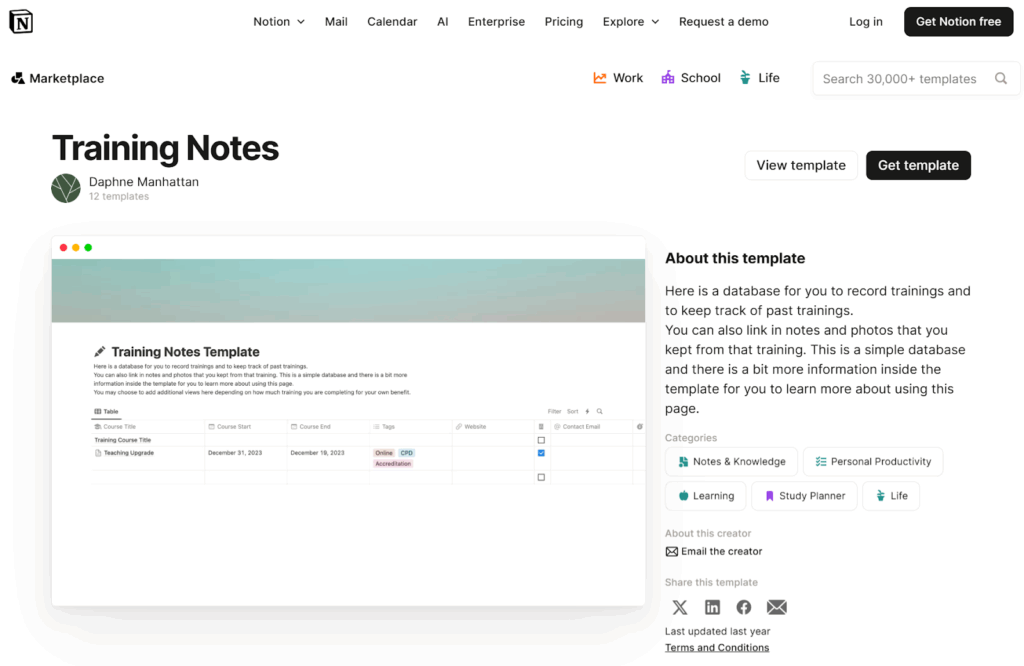This screenshot has height=666, width=1024.
Task: Click the Course Start column header
Action: coord(246,426)
